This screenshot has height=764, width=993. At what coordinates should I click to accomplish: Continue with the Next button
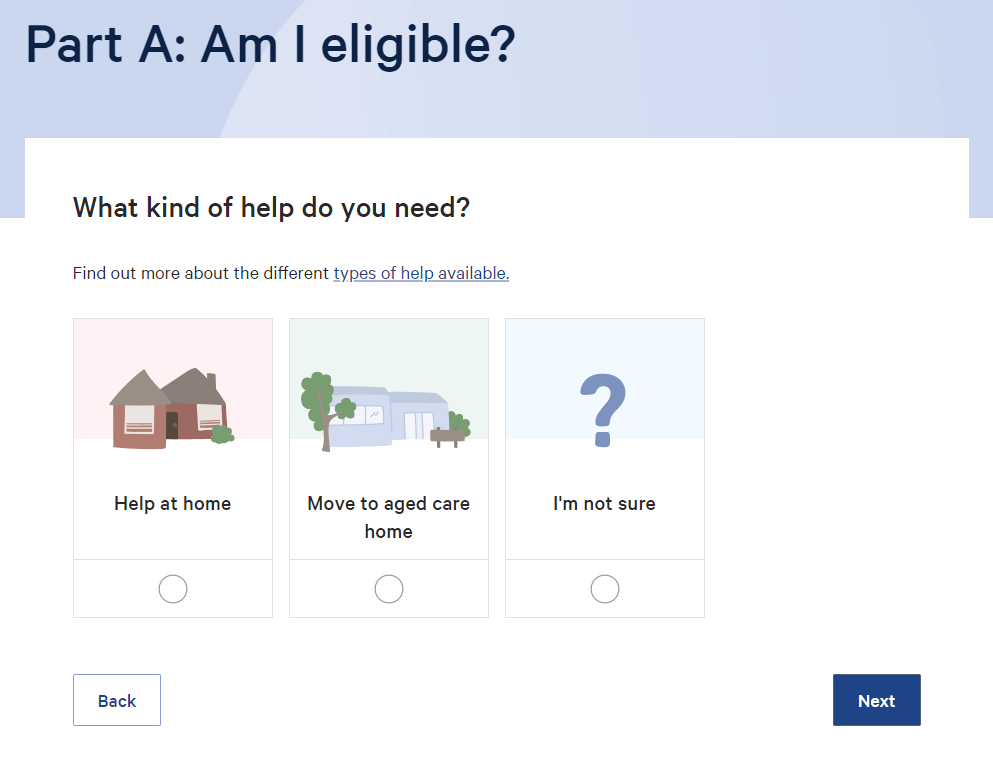pyautogui.click(x=876, y=700)
